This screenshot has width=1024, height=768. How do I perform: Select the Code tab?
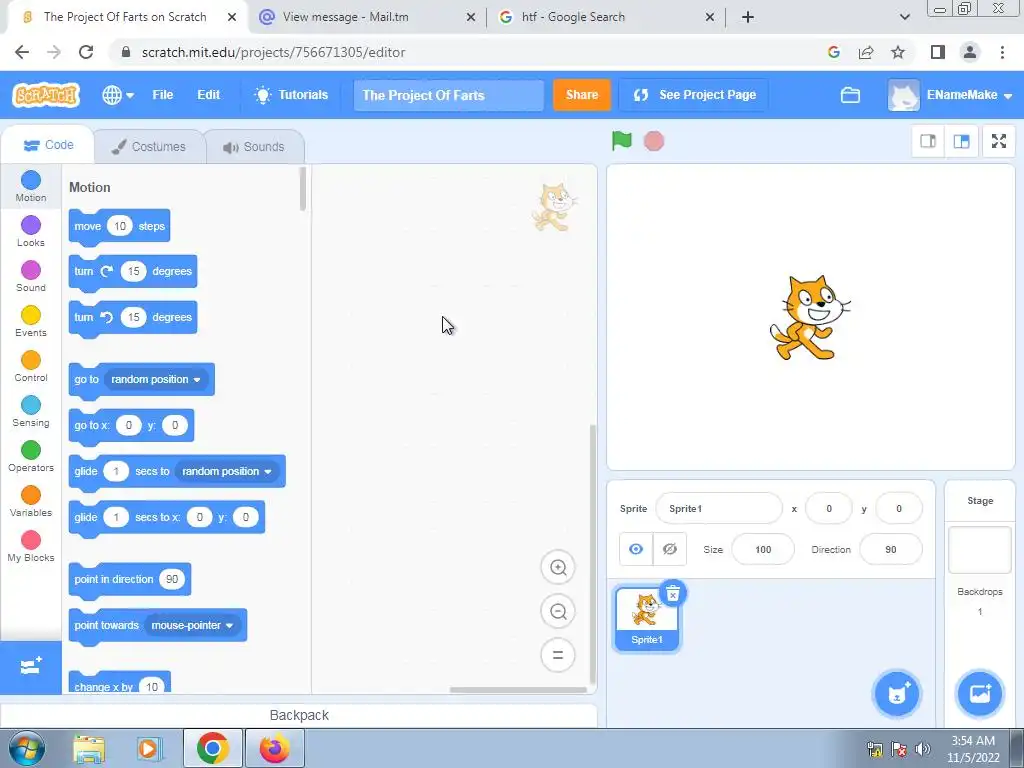click(x=48, y=145)
